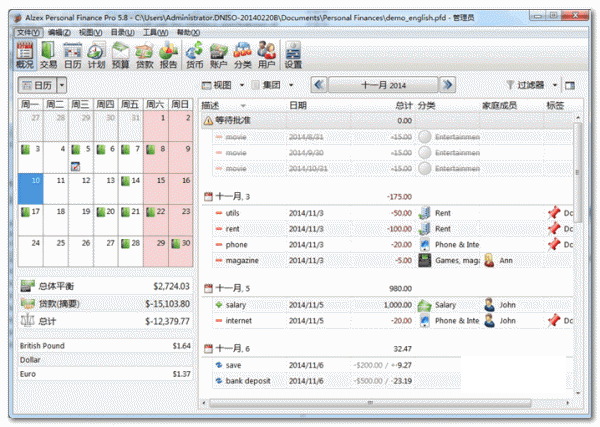Click the pin flag on the rent row

pos(553,229)
